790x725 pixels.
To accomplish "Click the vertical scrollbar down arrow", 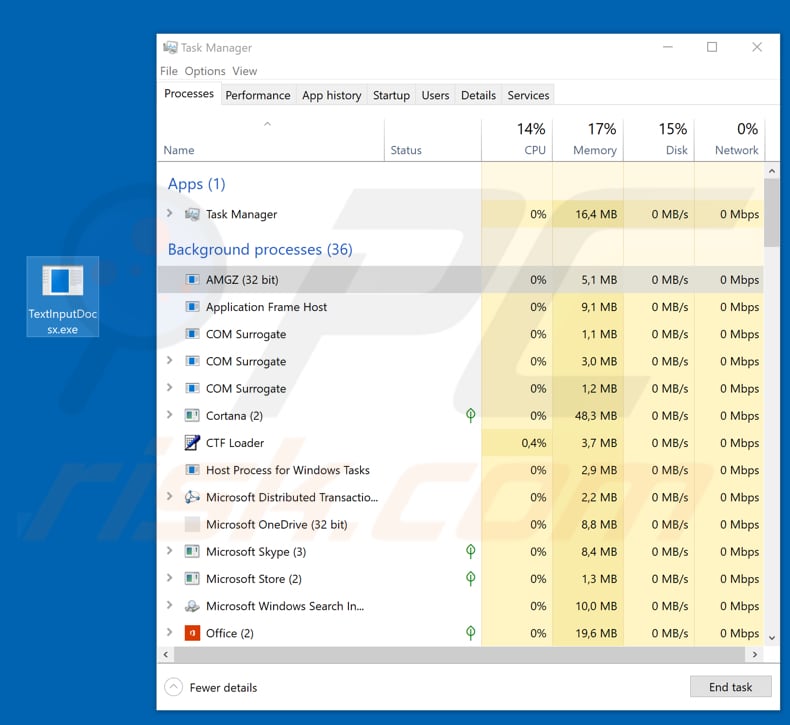I will pyautogui.click(x=772, y=638).
